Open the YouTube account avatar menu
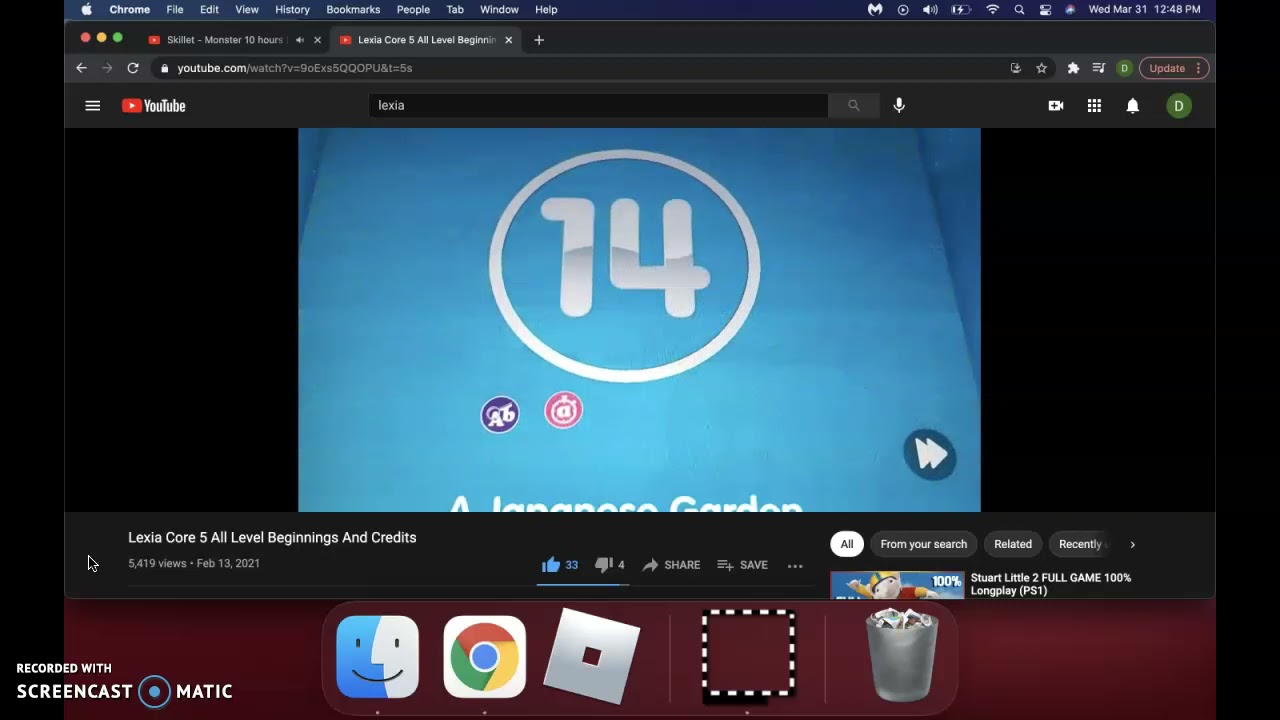This screenshot has height=720, width=1280. (x=1179, y=106)
